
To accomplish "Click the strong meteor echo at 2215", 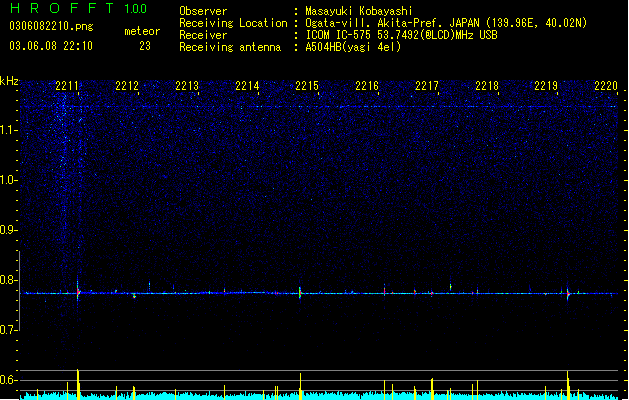I will coord(300,292).
